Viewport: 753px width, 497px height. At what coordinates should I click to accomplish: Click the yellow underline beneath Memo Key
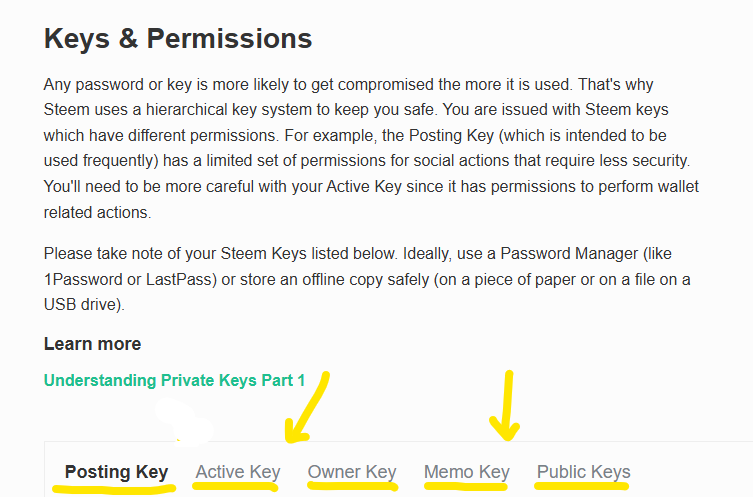(467, 487)
